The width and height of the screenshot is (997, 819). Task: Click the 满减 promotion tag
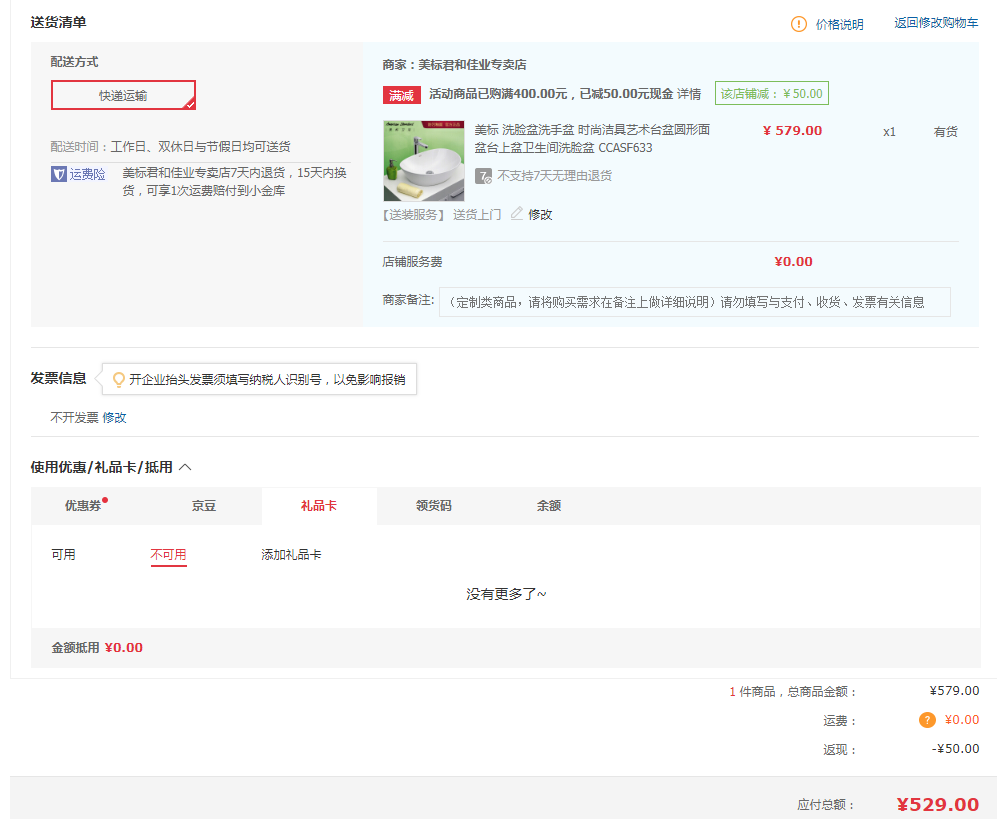coord(401,95)
